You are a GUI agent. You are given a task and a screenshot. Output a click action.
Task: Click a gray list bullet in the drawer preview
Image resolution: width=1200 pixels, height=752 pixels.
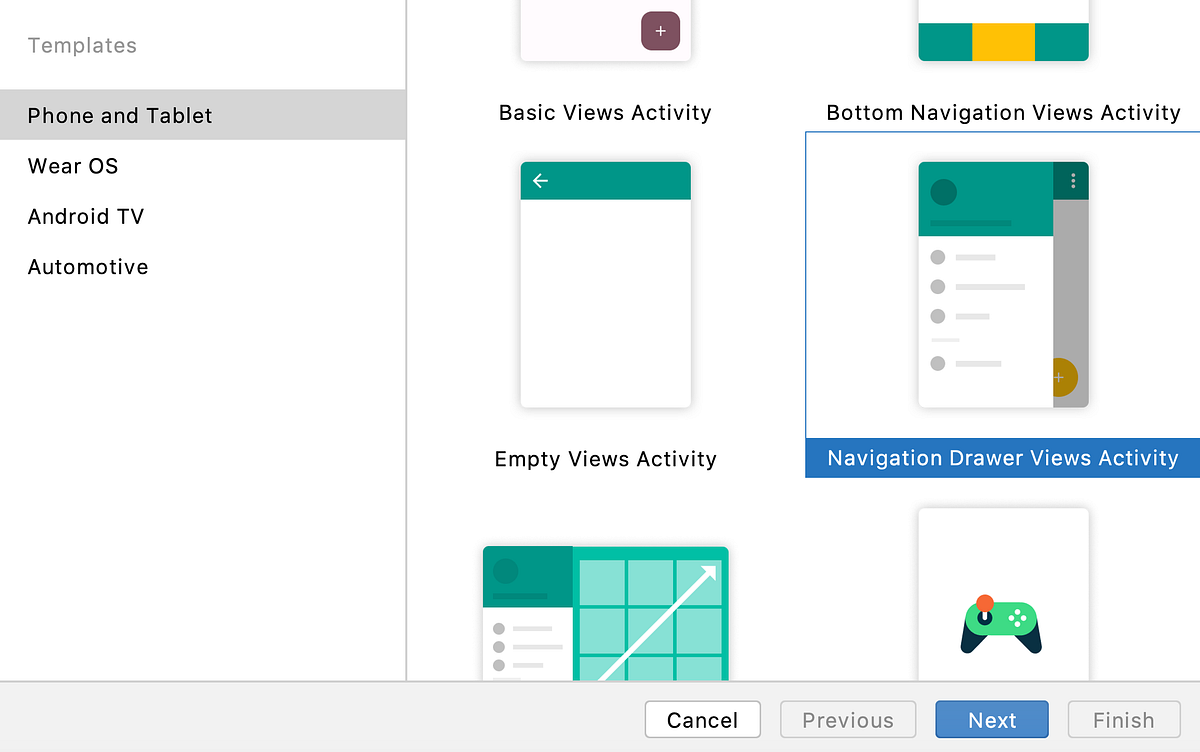[937, 258]
